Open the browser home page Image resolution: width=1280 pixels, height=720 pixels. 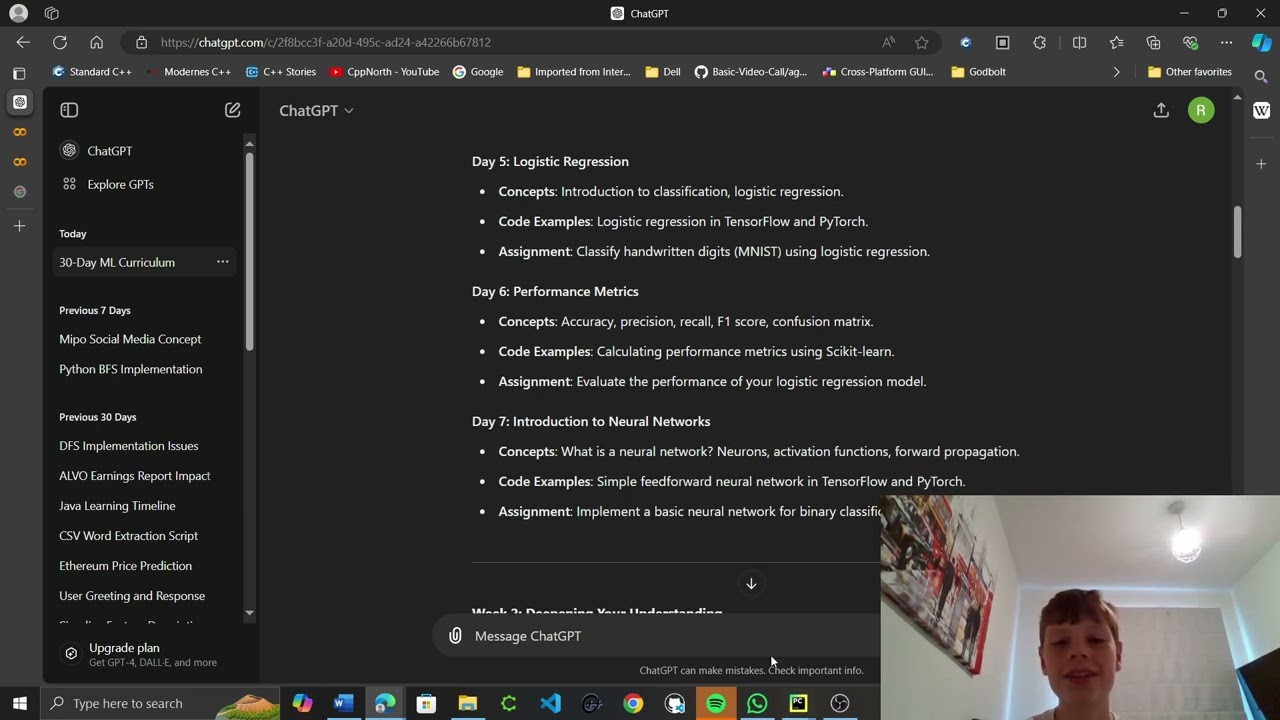[96, 42]
